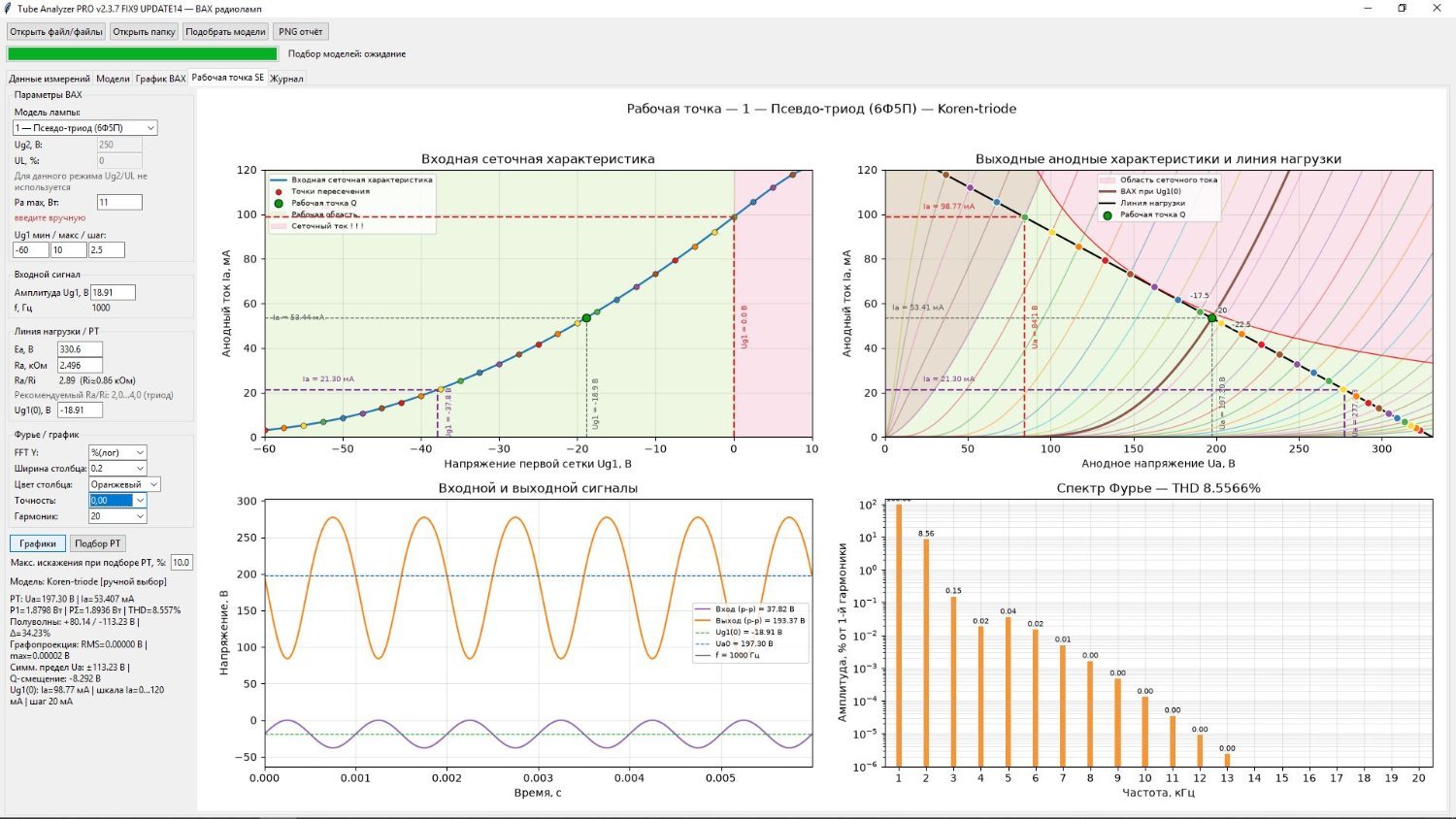Expand the "Модель лампы" dropdown
The height and width of the screenshot is (819, 1456).
click(84, 128)
